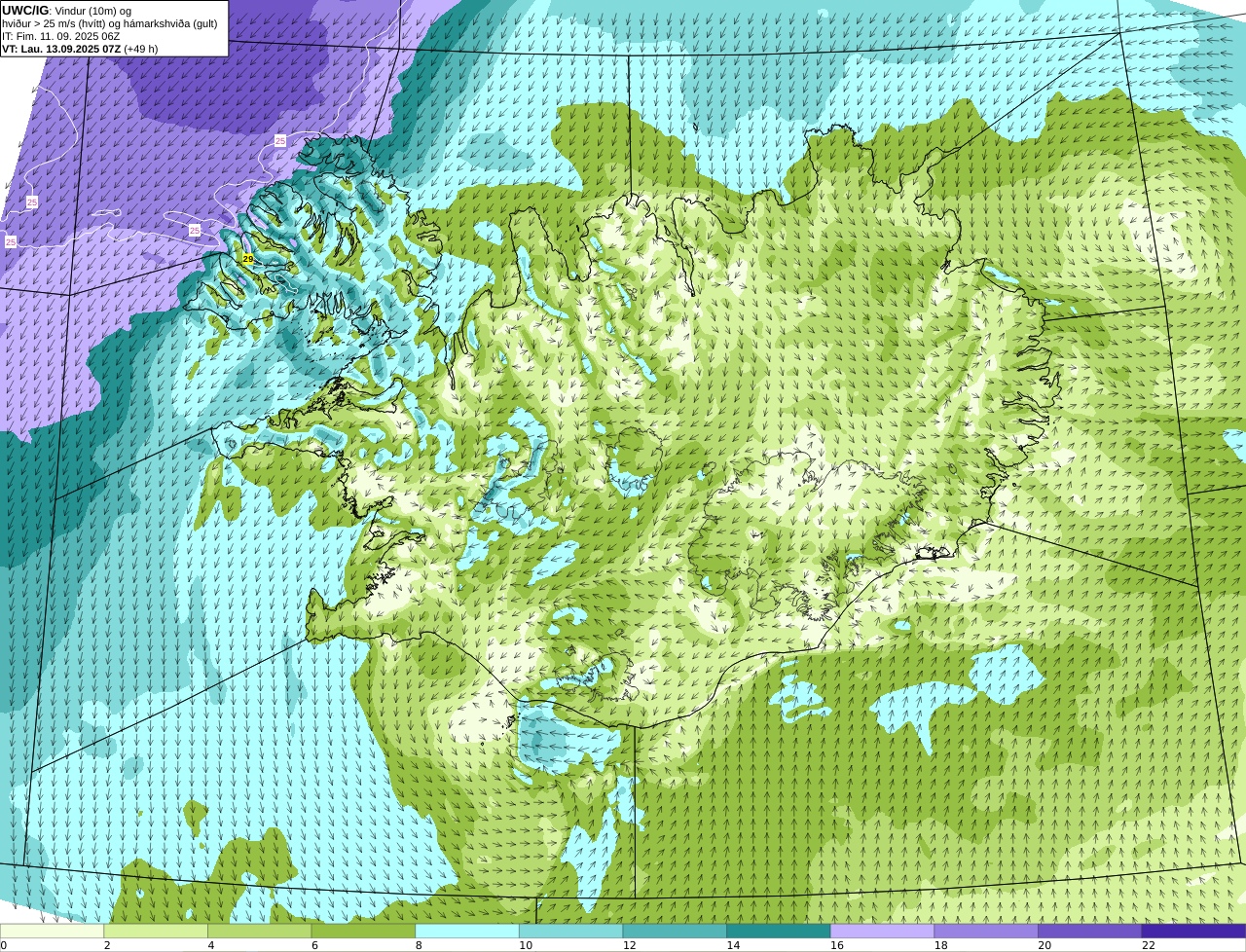Click the legend tick label '12'
The image size is (1246, 952).
pyautogui.click(x=629, y=945)
